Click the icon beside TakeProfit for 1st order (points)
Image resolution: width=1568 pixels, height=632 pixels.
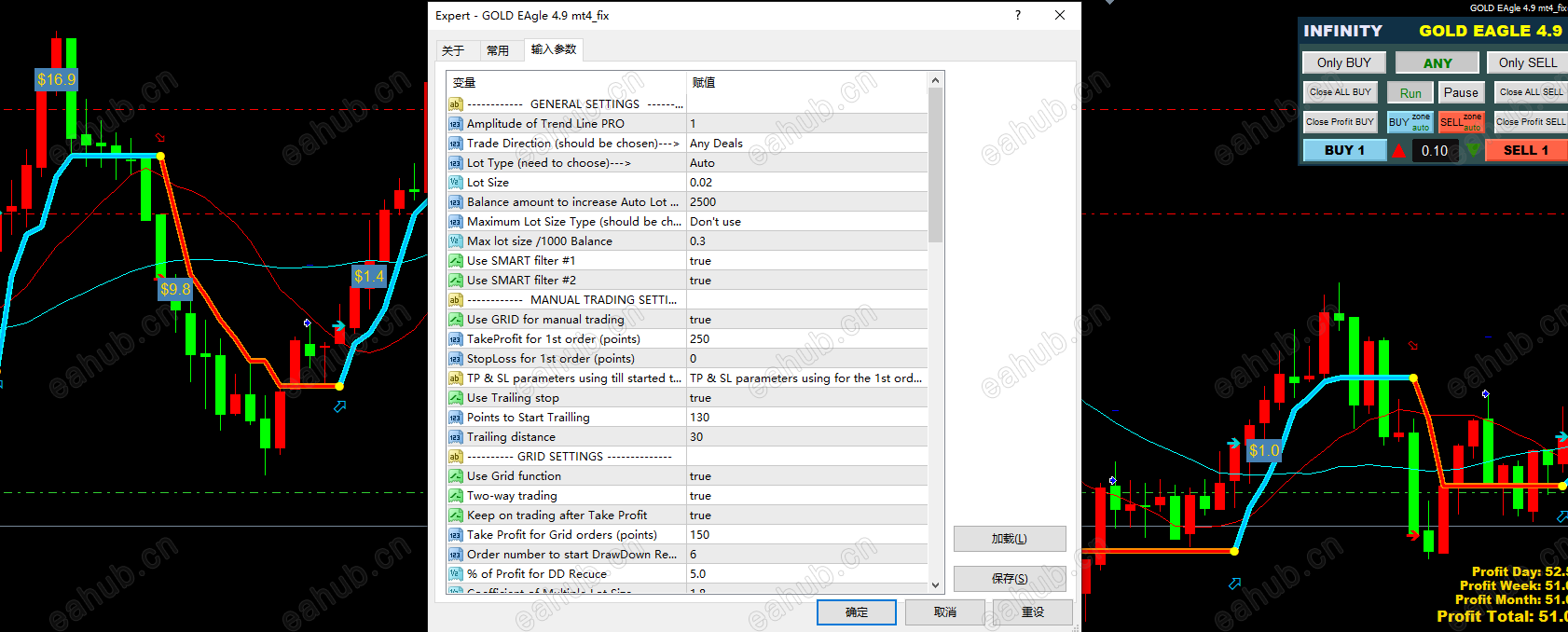pyautogui.click(x=455, y=339)
